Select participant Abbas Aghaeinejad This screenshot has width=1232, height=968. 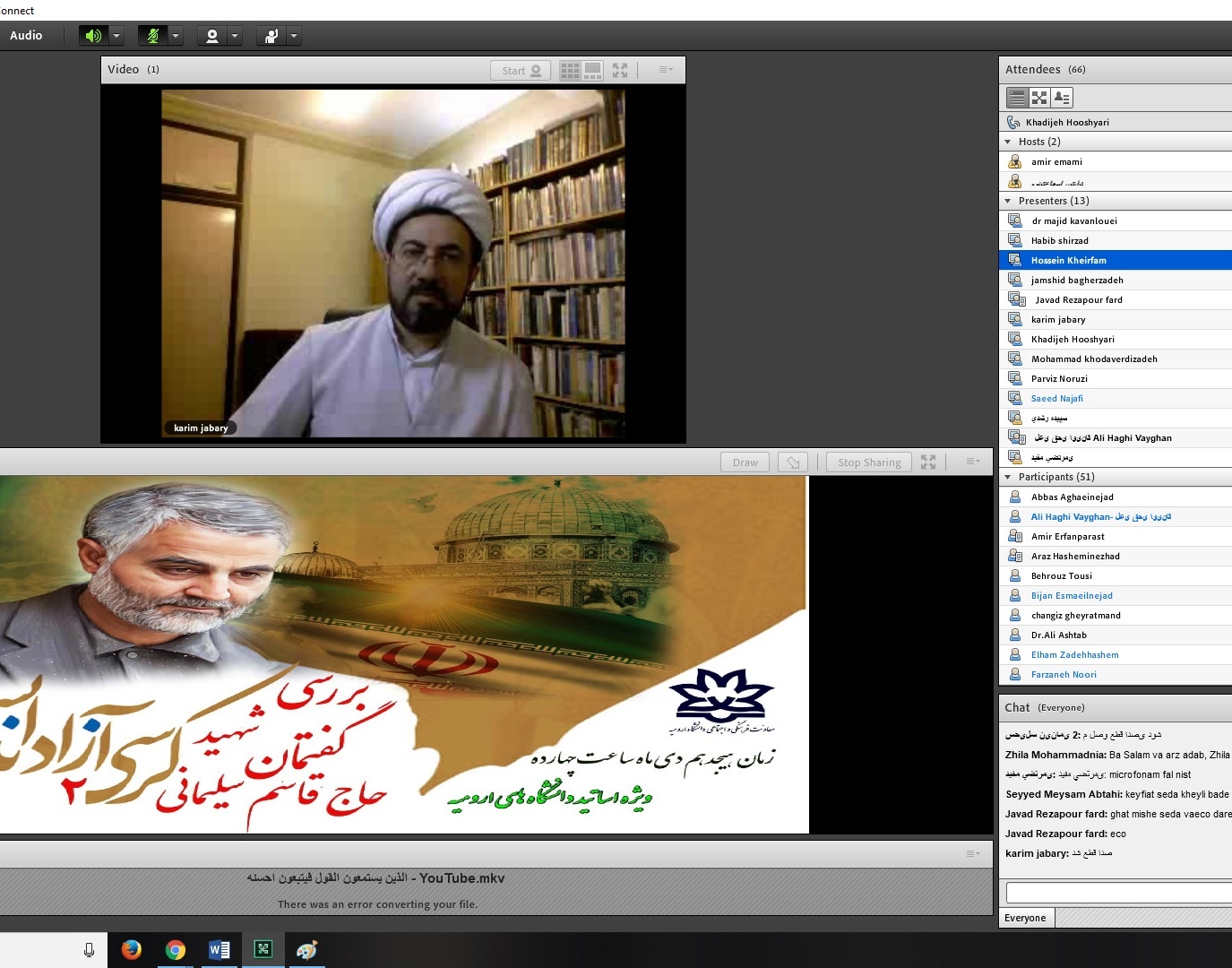click(1116, 497)
